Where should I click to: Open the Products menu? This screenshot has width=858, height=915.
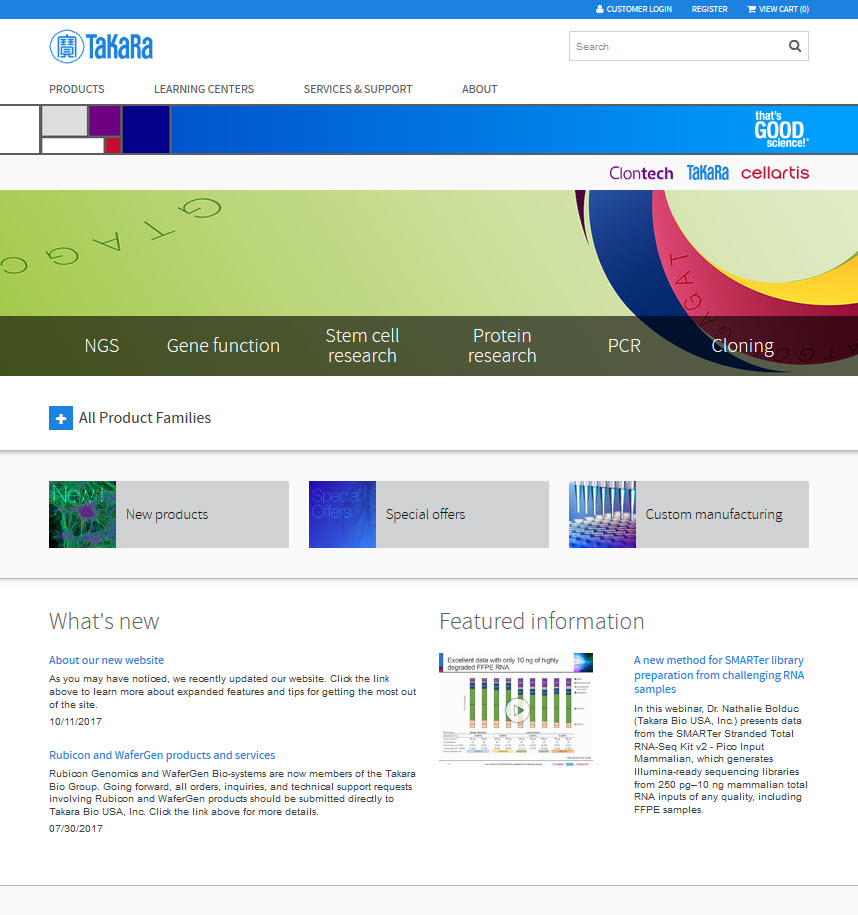(76, 89)
